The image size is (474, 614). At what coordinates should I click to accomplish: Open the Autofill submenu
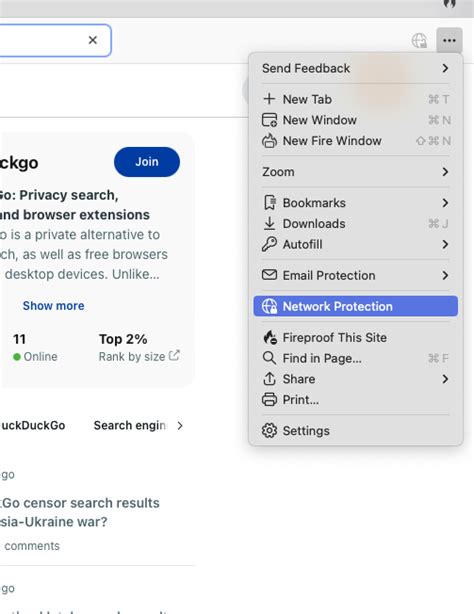point(355,244)
